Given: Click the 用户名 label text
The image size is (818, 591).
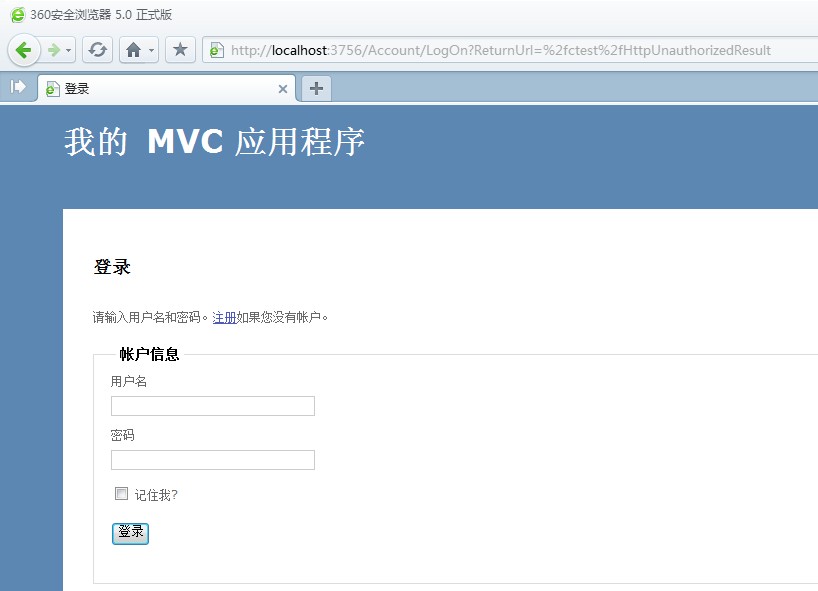Looking at the screenshot, I should [x=129, y=381].
